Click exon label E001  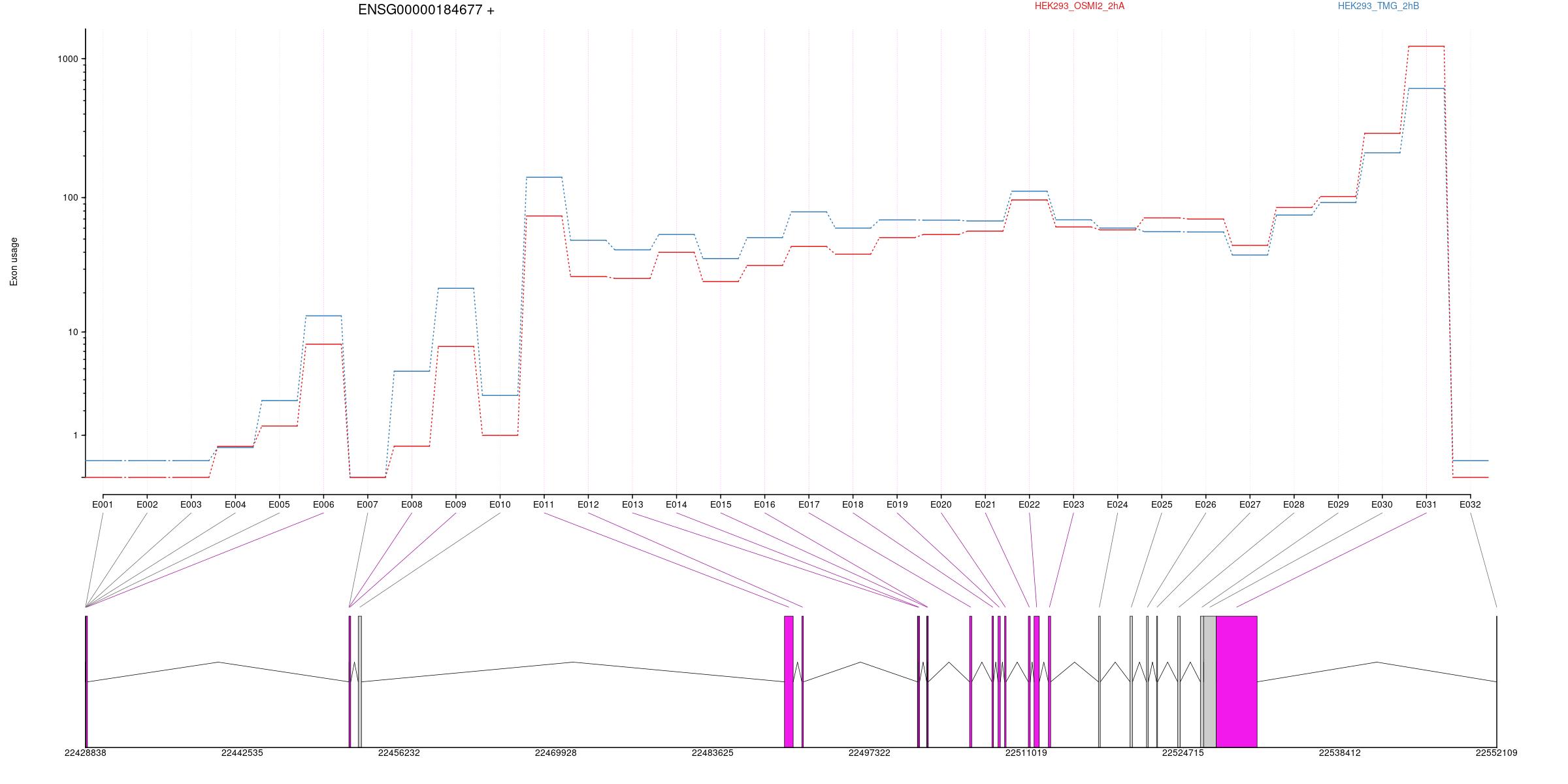tap(103, 504)
